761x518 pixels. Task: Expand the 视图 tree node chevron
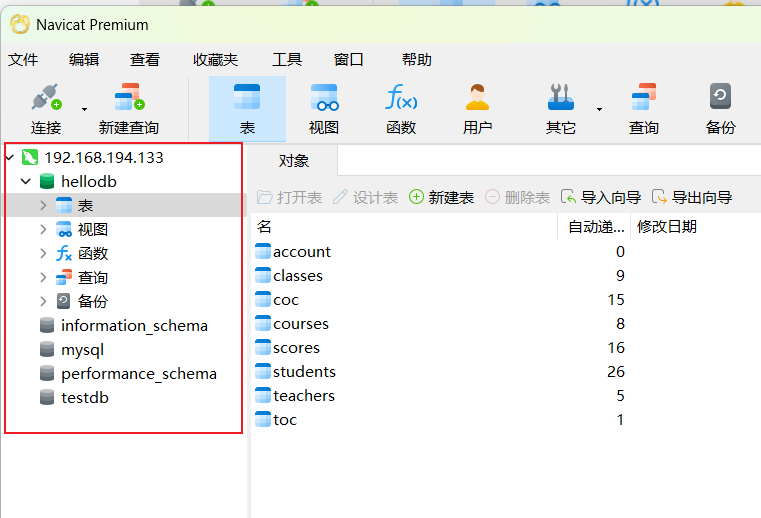click(x=43, y=230)
